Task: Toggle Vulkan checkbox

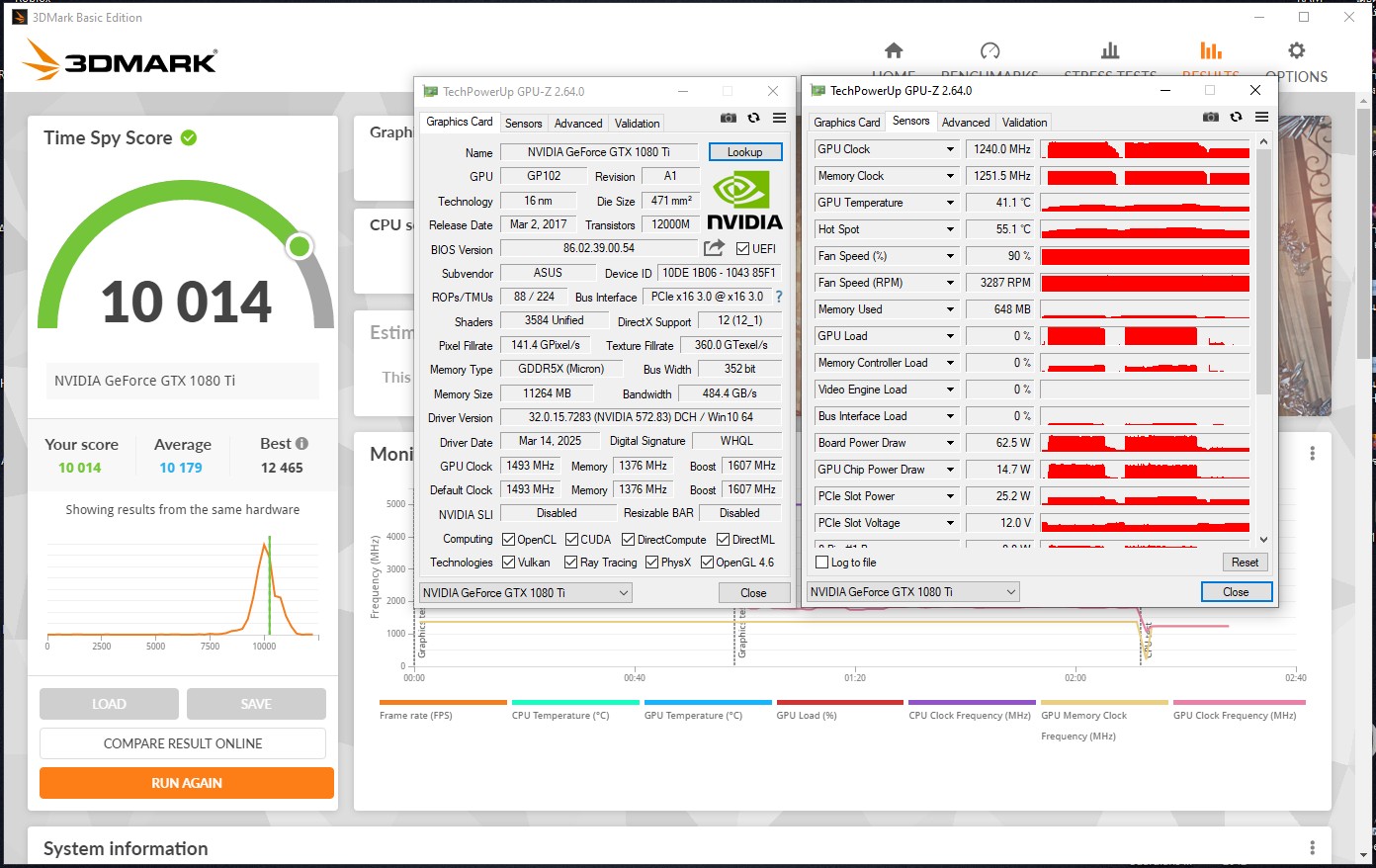Action: [508, 563]
